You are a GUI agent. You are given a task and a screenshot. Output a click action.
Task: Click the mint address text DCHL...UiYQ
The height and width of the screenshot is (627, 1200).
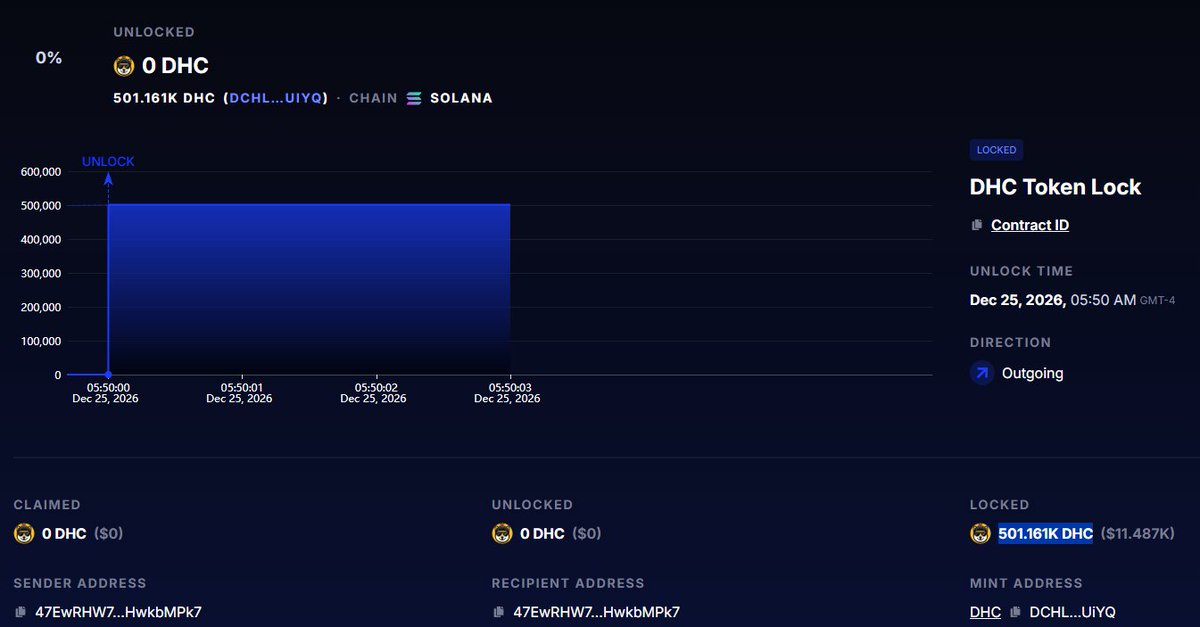click(1073, 612)
